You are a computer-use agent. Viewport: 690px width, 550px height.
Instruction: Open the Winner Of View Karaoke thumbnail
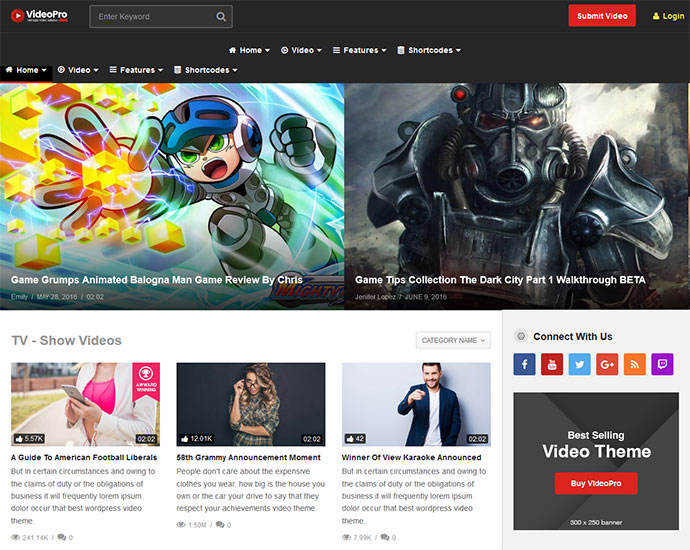(416, 404)
